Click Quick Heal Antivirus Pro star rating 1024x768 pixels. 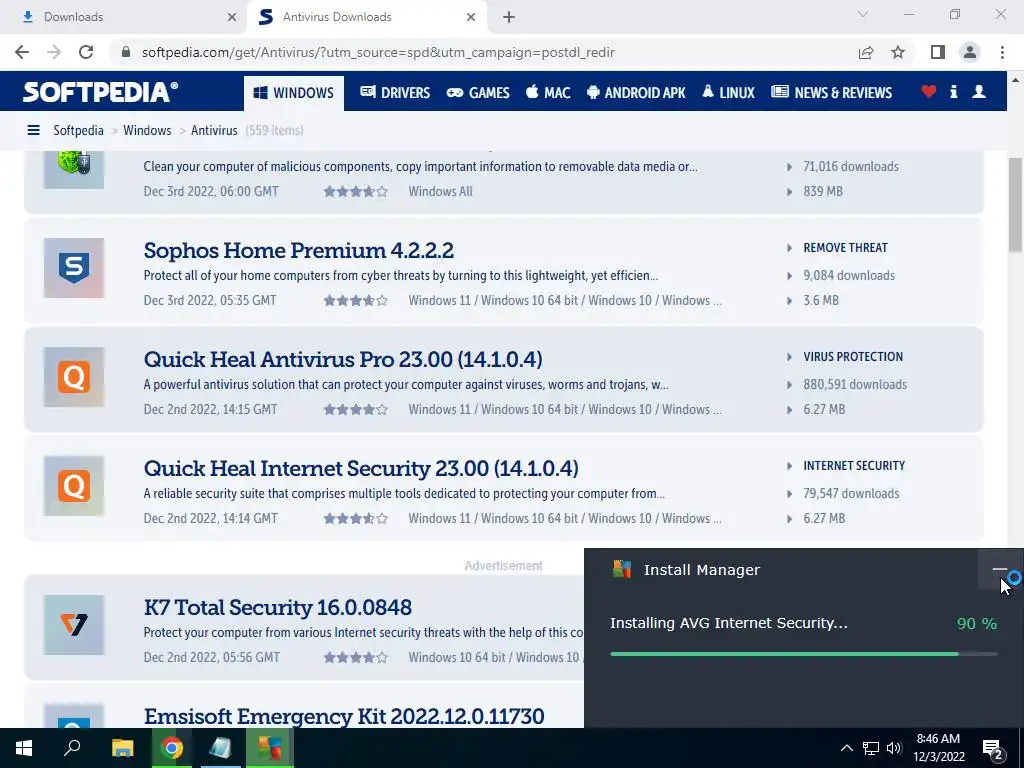[x=356, y=409]
